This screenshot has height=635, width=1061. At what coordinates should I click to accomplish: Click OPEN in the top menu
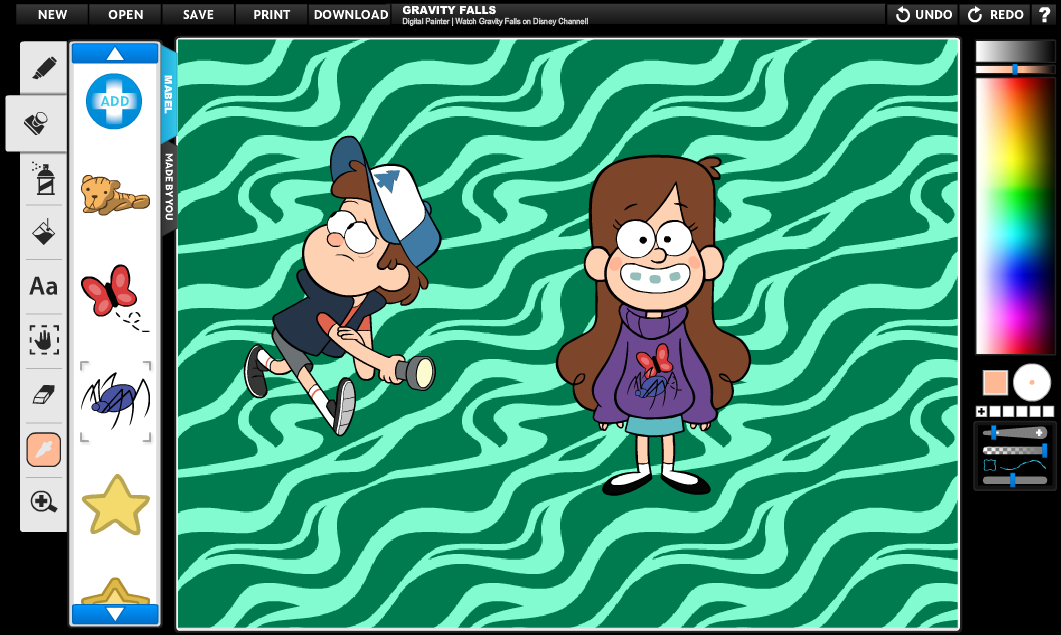(125, 14)
